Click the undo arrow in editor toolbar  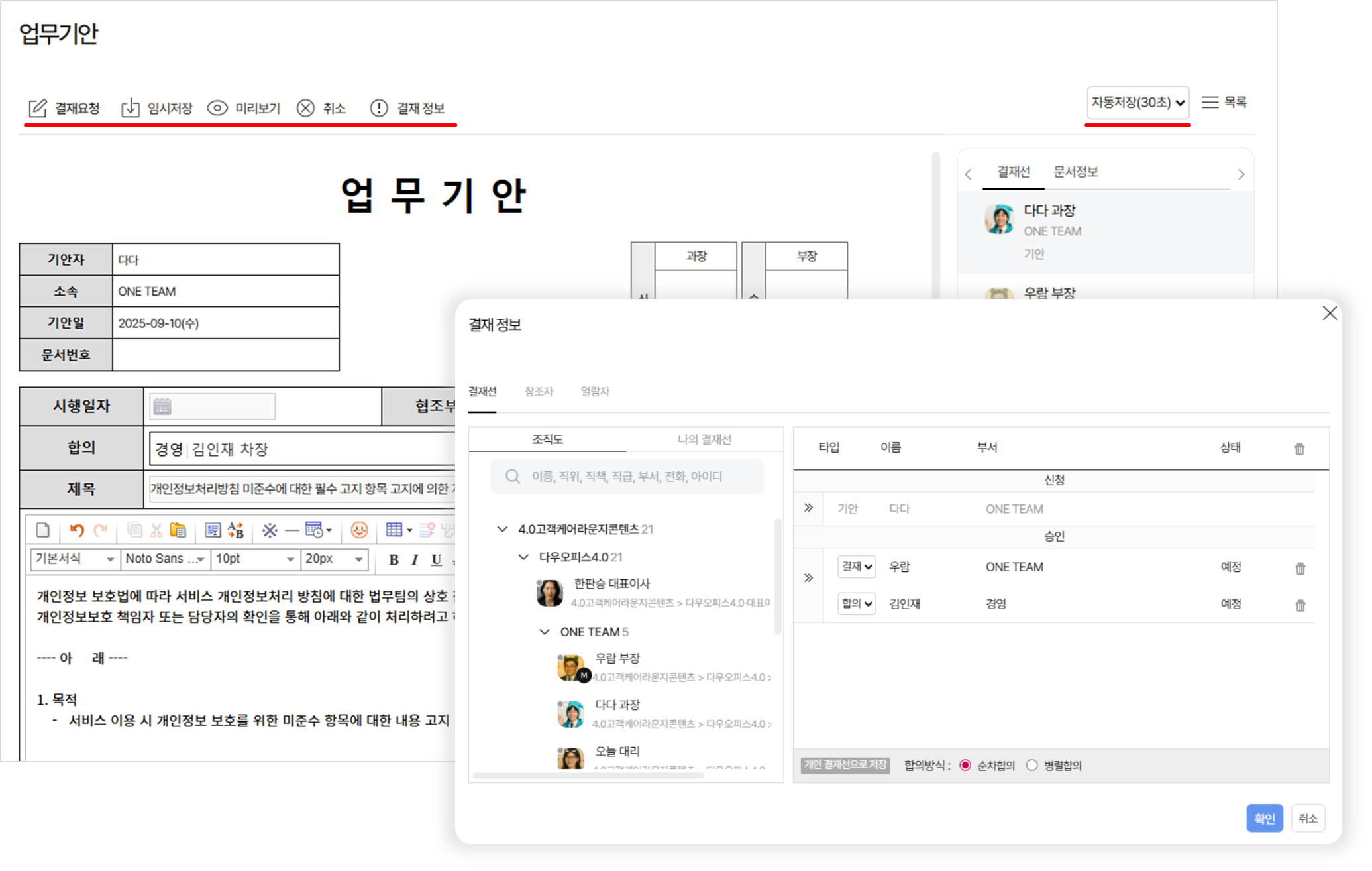77,530
